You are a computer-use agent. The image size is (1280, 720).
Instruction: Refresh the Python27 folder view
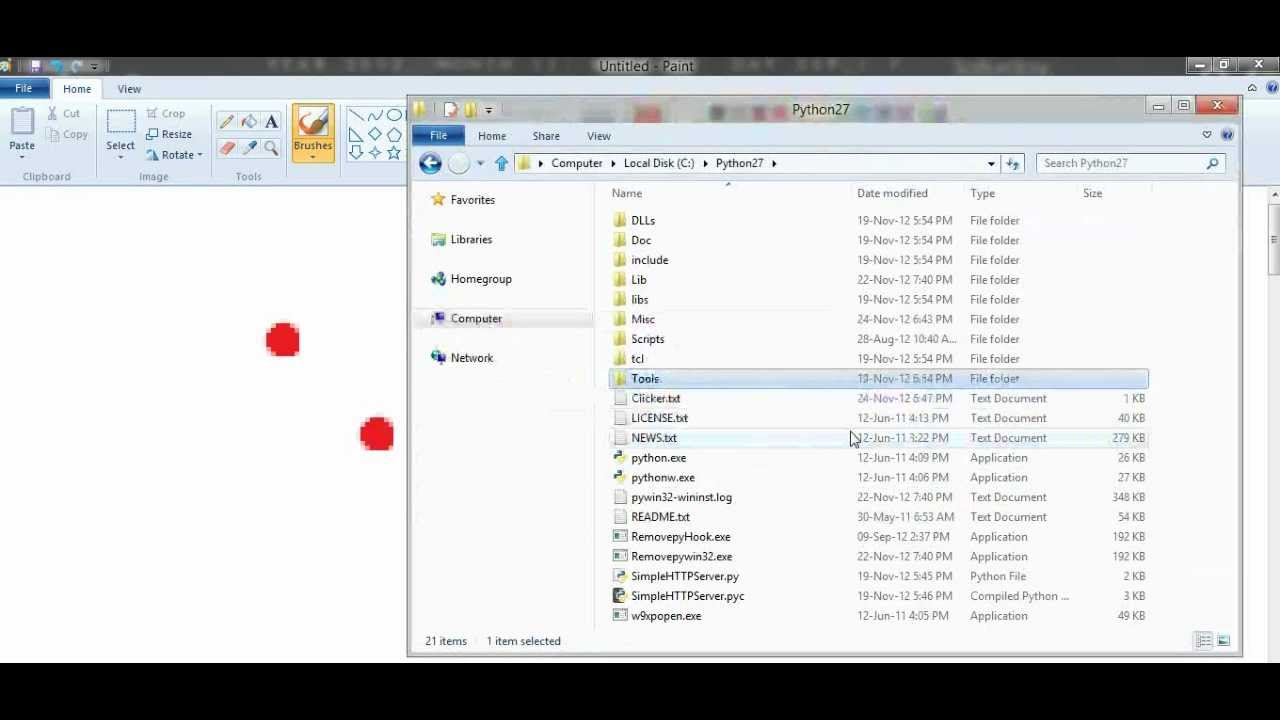click(x=1013, y=163)
